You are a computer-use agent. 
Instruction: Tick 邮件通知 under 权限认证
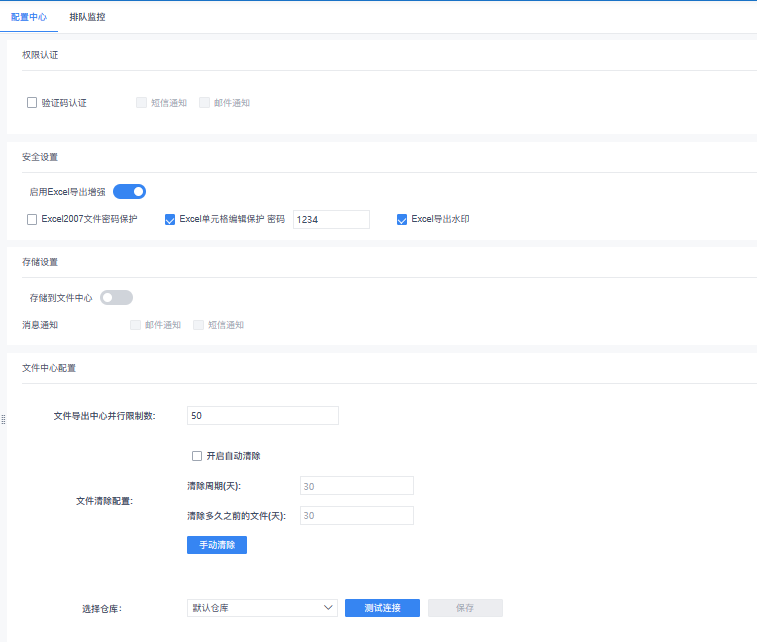tap(204, 103)
